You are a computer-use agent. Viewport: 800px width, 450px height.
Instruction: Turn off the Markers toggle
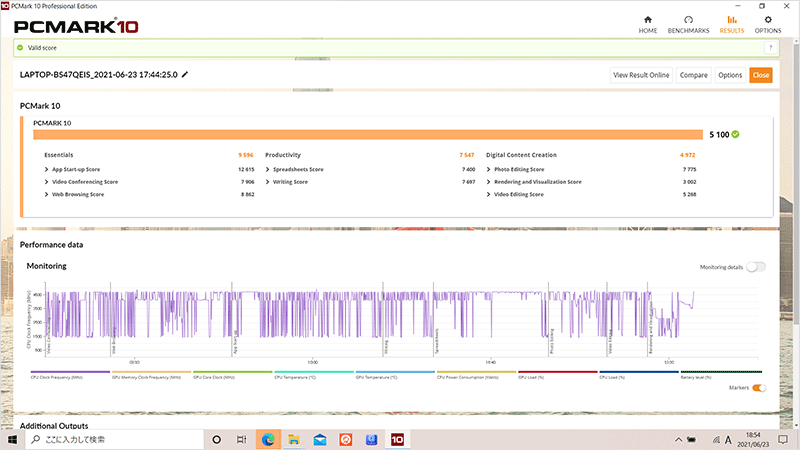pos(759,388)
